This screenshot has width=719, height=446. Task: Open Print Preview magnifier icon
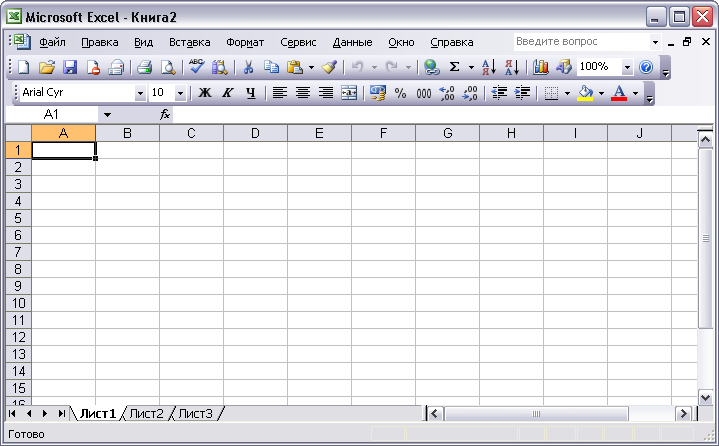(x=168, y=67)
